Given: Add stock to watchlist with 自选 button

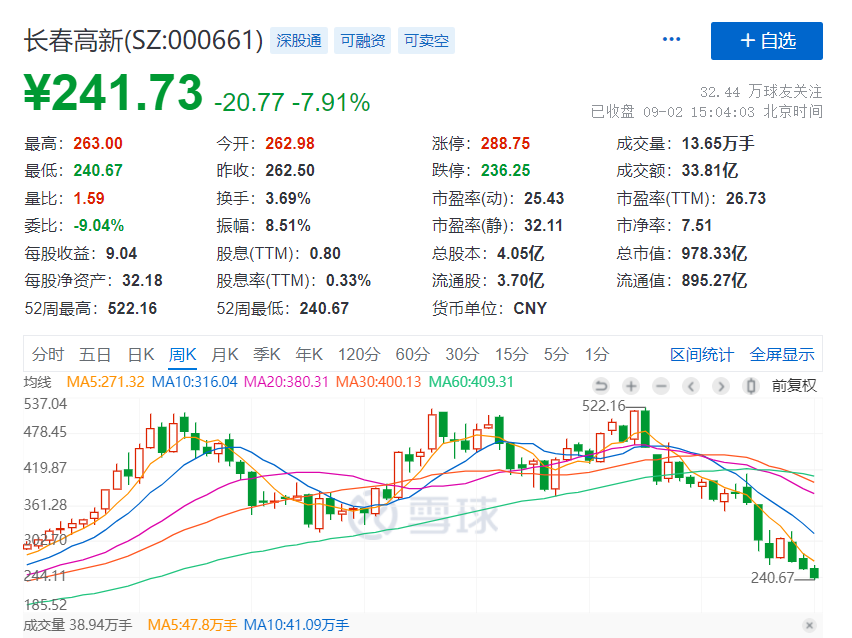Looking at the screenshot, I should pos(767,41).
